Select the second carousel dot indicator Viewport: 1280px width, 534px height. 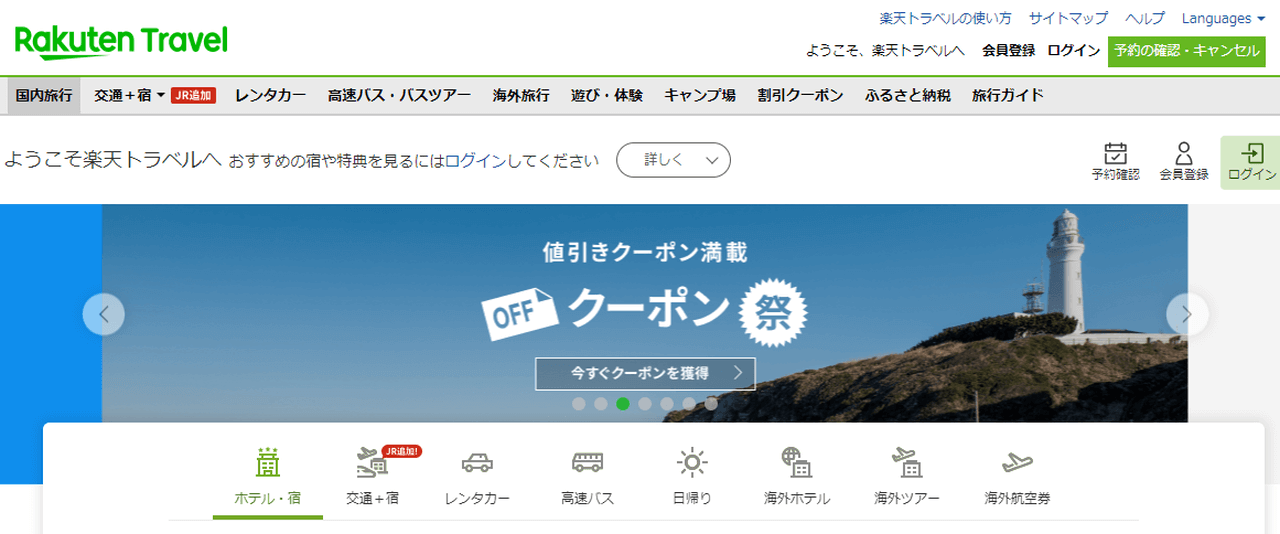(600, 404)
